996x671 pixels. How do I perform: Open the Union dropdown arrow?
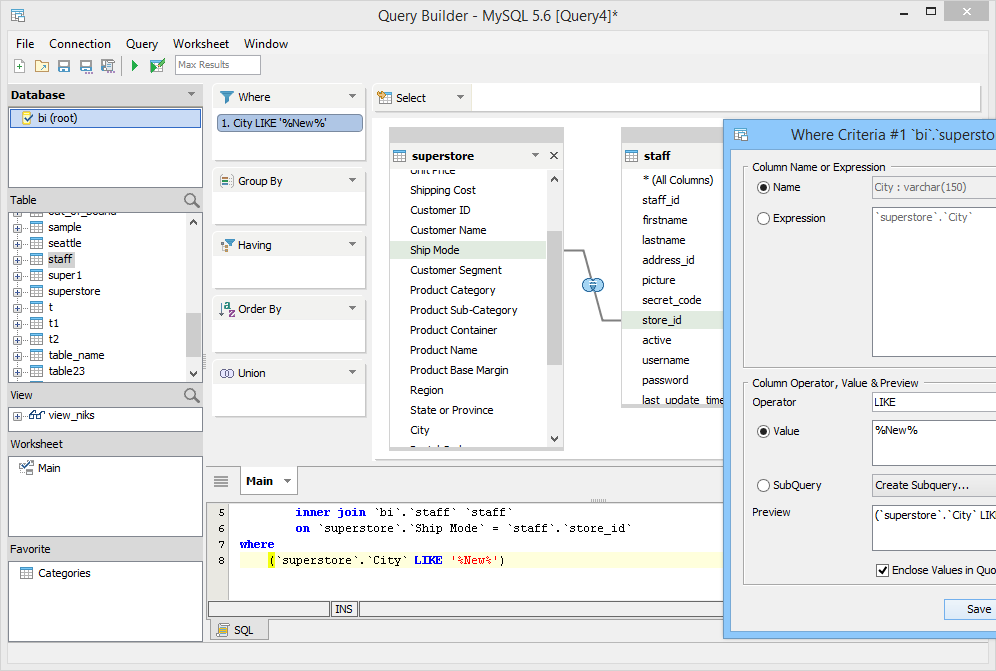tap(353, 372)
